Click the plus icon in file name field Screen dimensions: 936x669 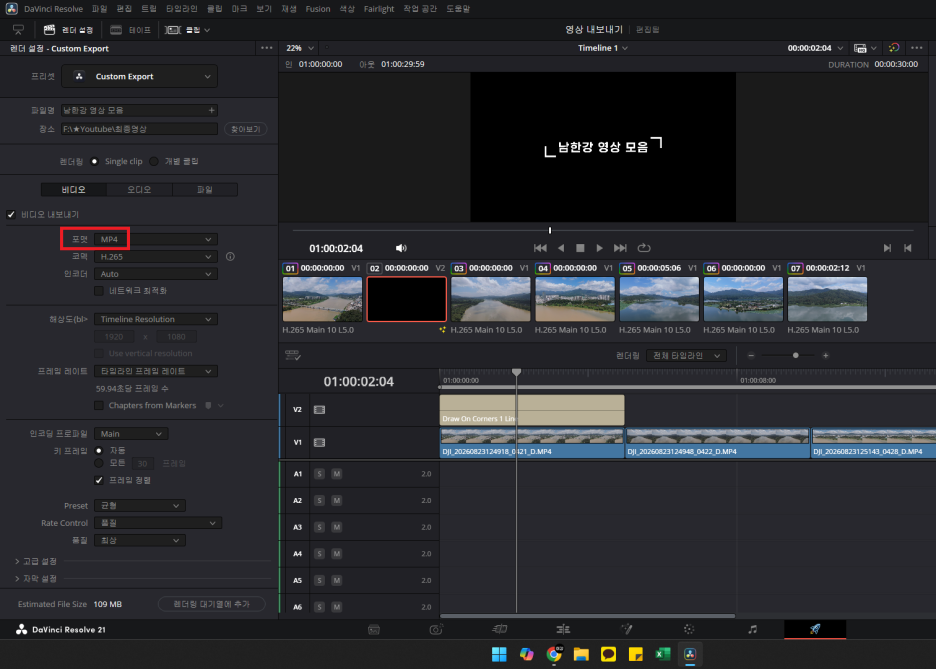point(211,110)
